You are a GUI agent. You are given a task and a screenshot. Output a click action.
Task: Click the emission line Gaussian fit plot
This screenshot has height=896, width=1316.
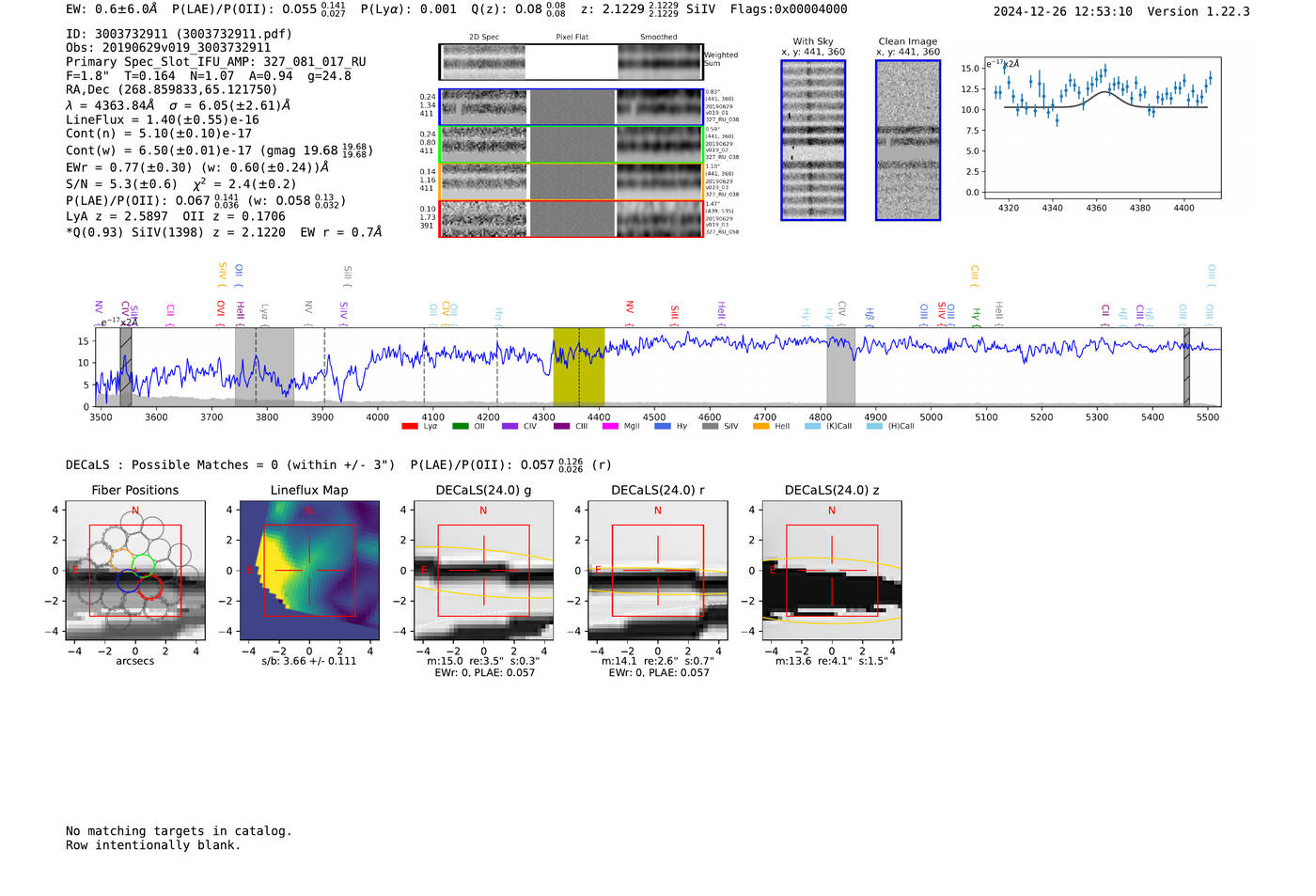1102,126
